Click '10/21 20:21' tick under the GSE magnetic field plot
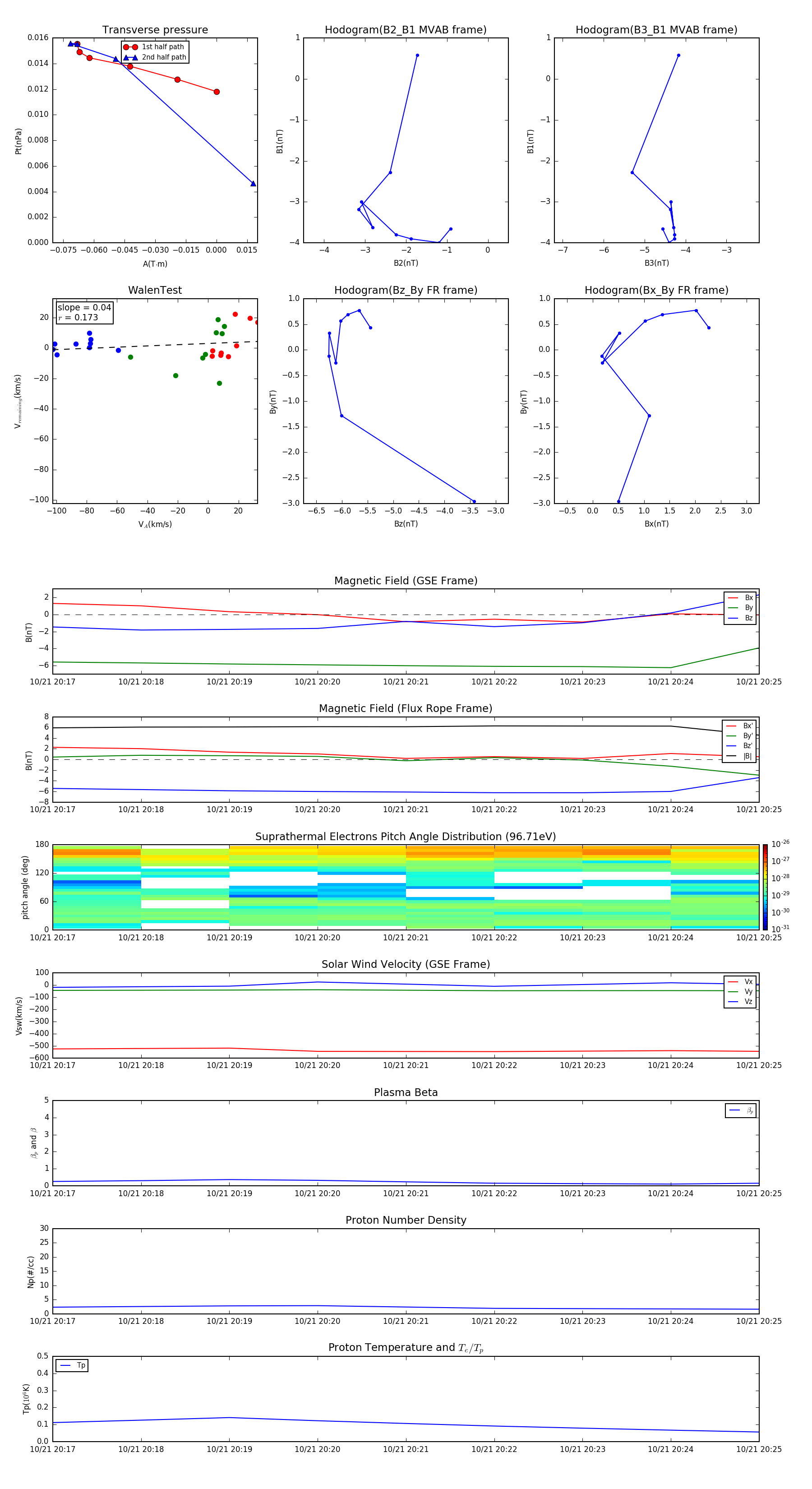Image resolution: width=812 pixels, height=1489 pixels. [x=406, y=682]
